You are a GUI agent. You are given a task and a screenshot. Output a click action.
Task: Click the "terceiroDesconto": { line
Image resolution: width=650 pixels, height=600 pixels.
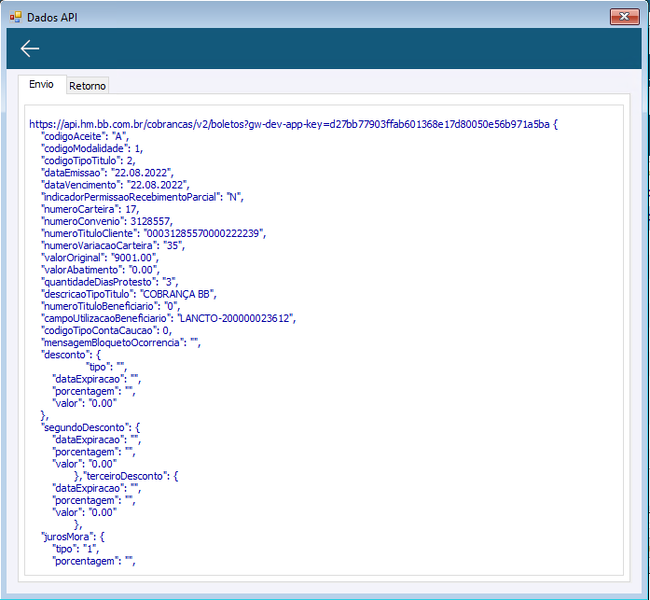point(131,476)
